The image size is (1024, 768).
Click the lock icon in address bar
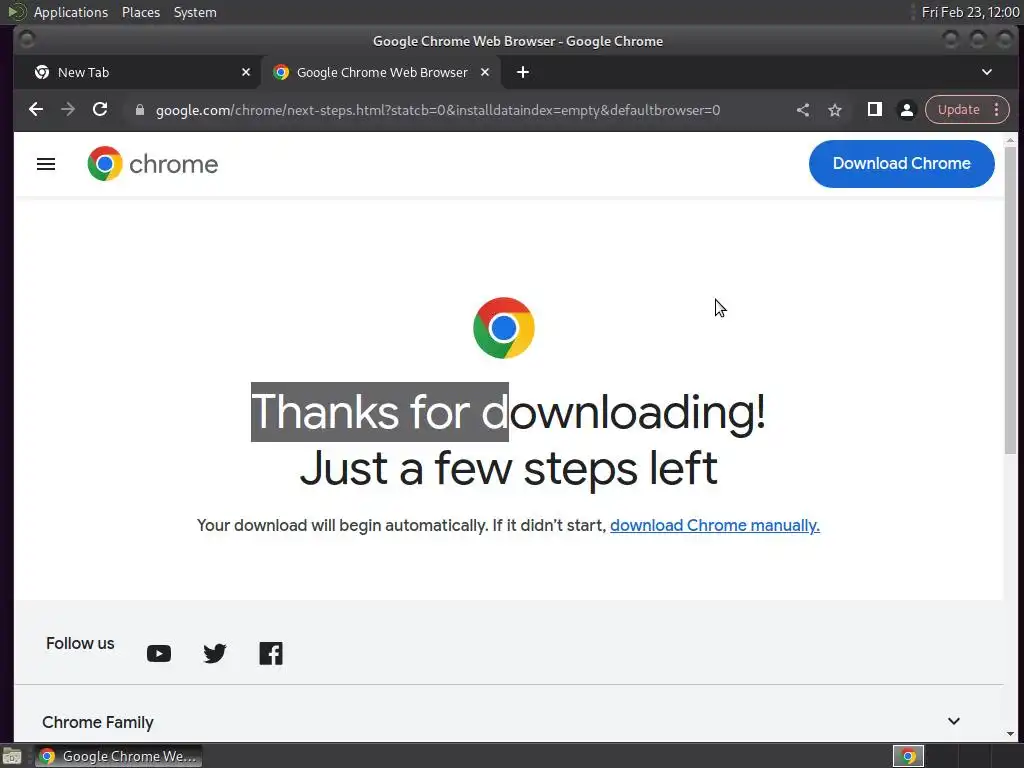click(139, 110)
